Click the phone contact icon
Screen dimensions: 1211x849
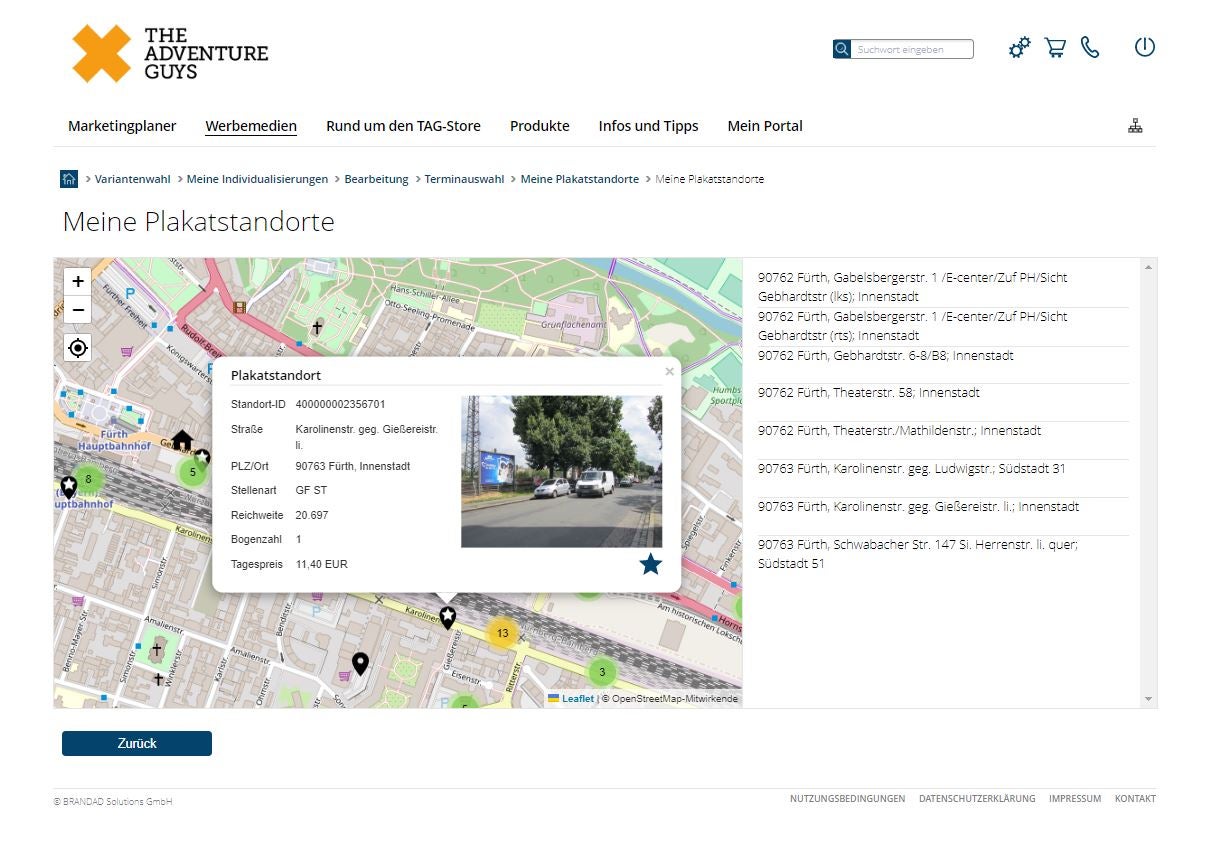(x=1090, y=48)
